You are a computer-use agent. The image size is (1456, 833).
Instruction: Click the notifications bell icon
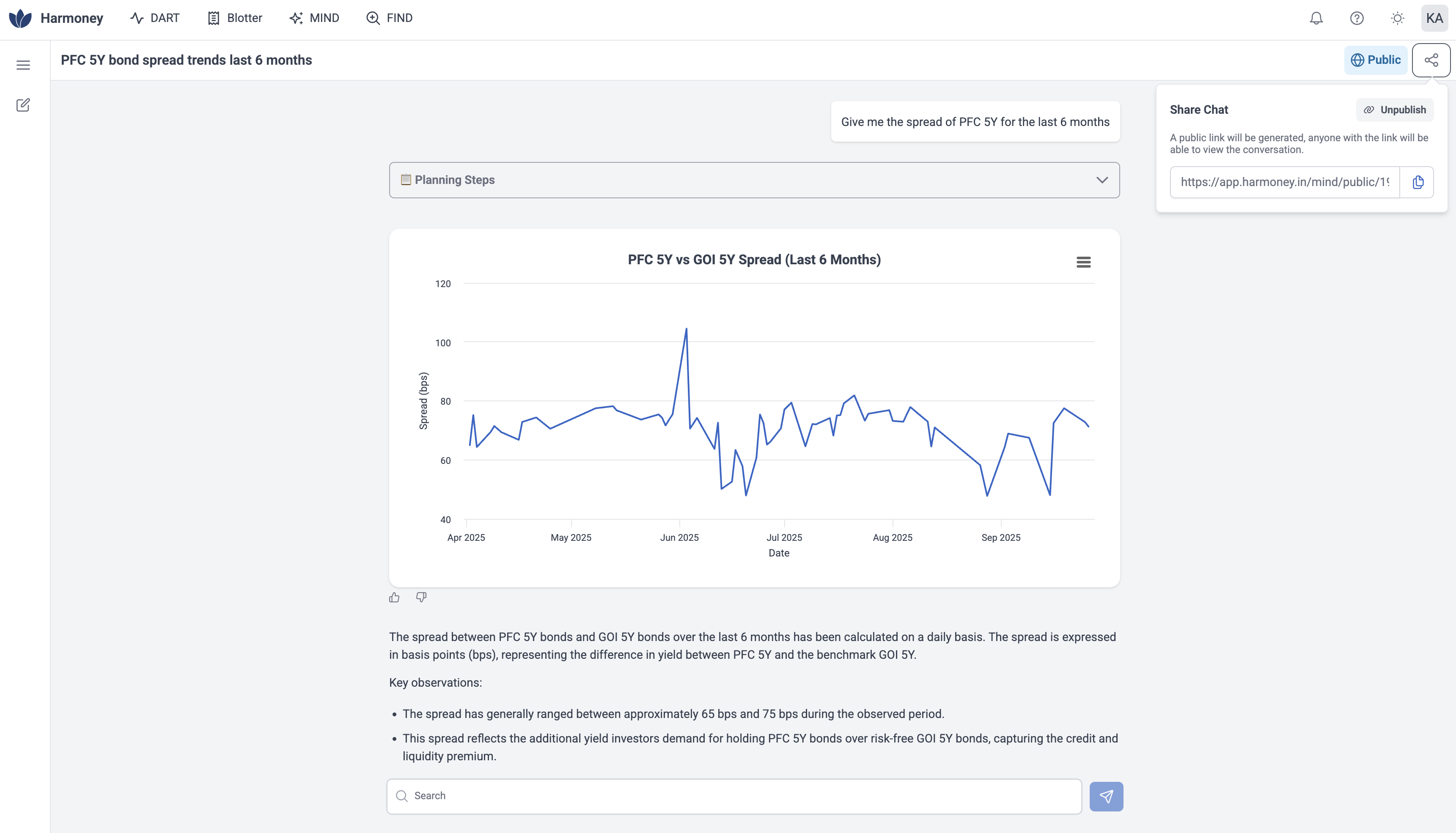tap(1316, 18)
